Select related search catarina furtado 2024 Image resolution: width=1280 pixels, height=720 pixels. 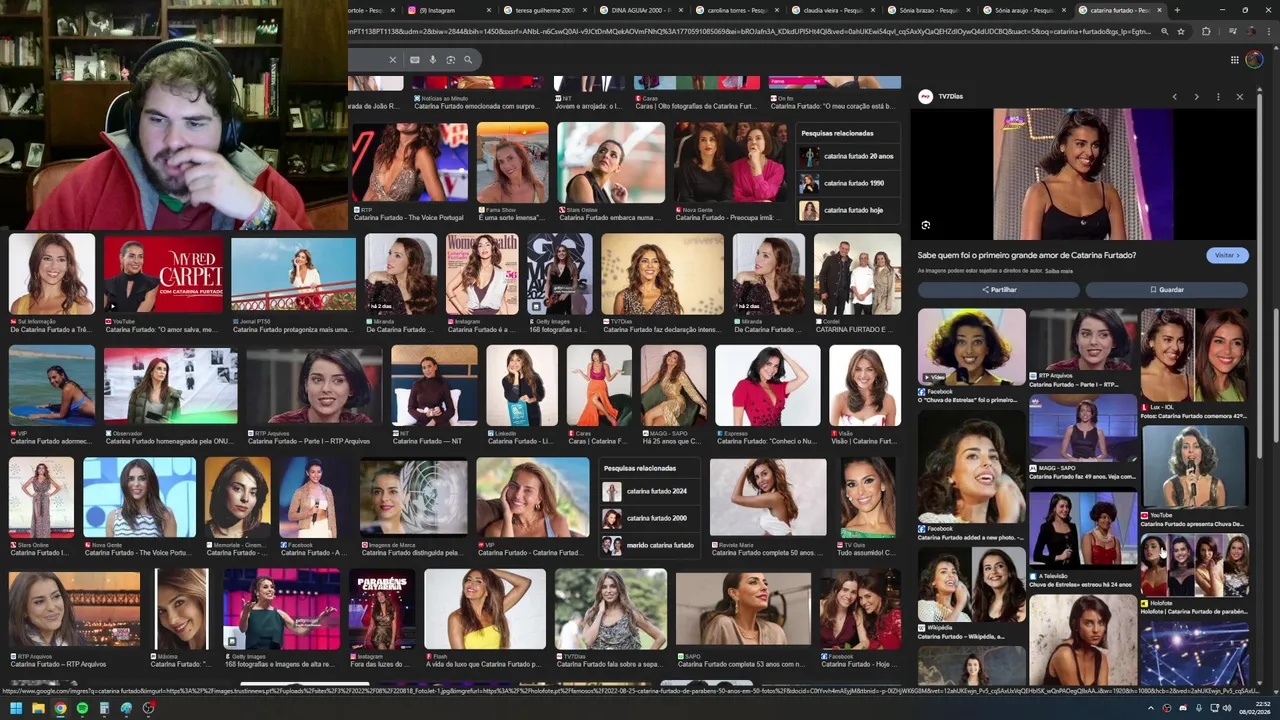tap(651, 492)
